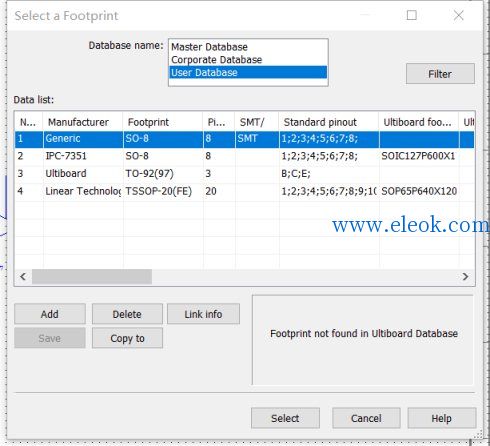The height and width of the screenshot is (446, 490).
Task: Click the scrollbar's right arrow
Action: pyautogui.click(x=465, y=277)
